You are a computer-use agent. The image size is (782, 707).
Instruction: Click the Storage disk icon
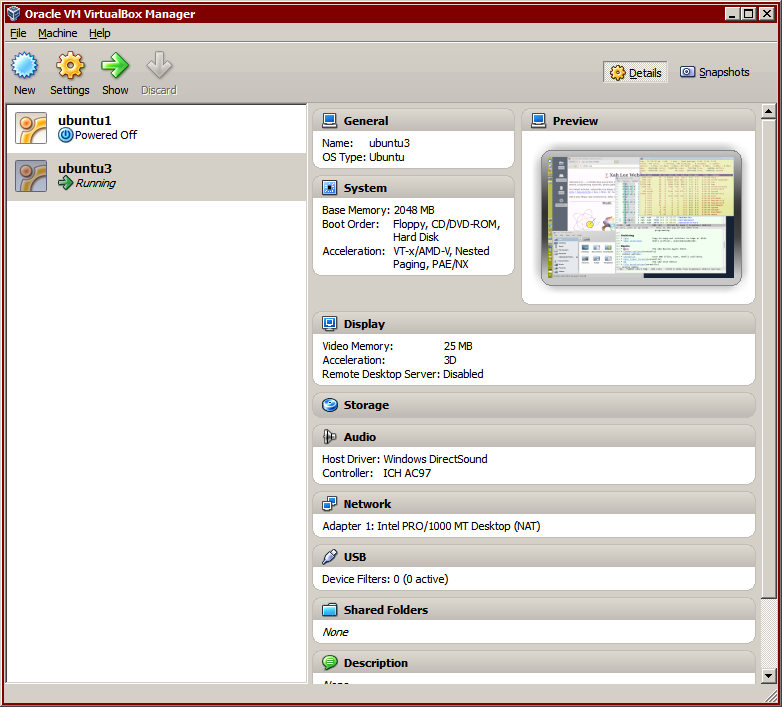pyautogui.click(x=329, y=405)
